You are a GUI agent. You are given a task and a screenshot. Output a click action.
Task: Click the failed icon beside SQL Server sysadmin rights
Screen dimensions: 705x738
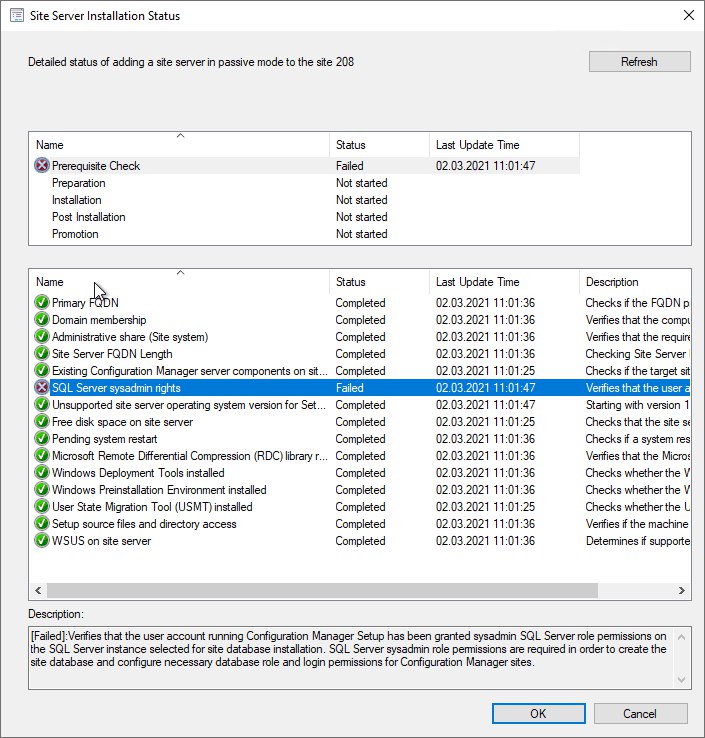[42, 387]
